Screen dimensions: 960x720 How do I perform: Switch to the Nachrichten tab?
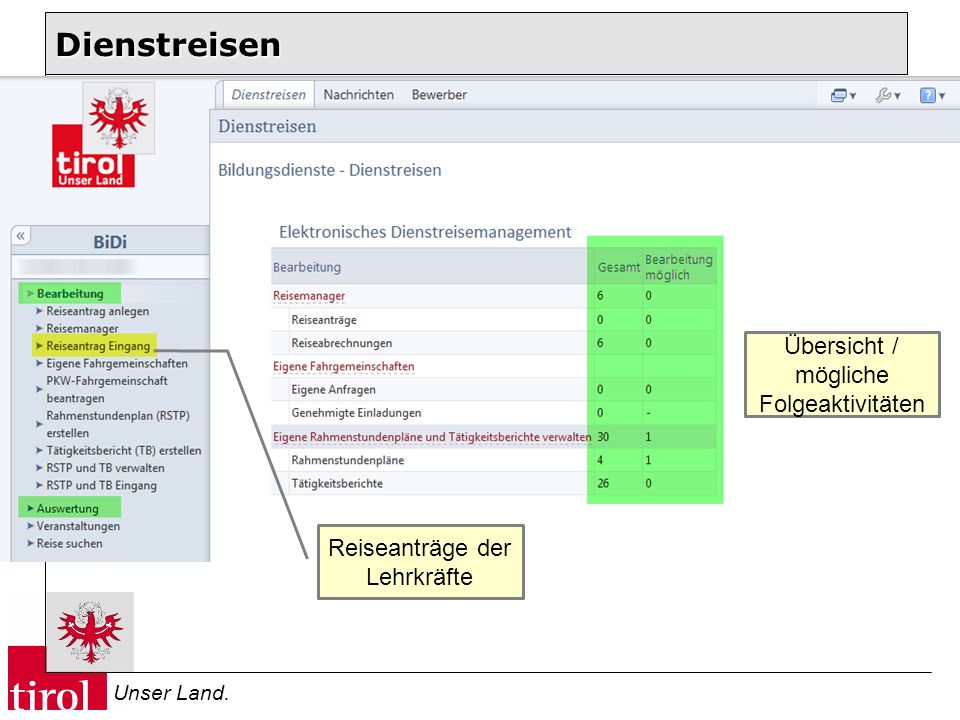[359, 95]
